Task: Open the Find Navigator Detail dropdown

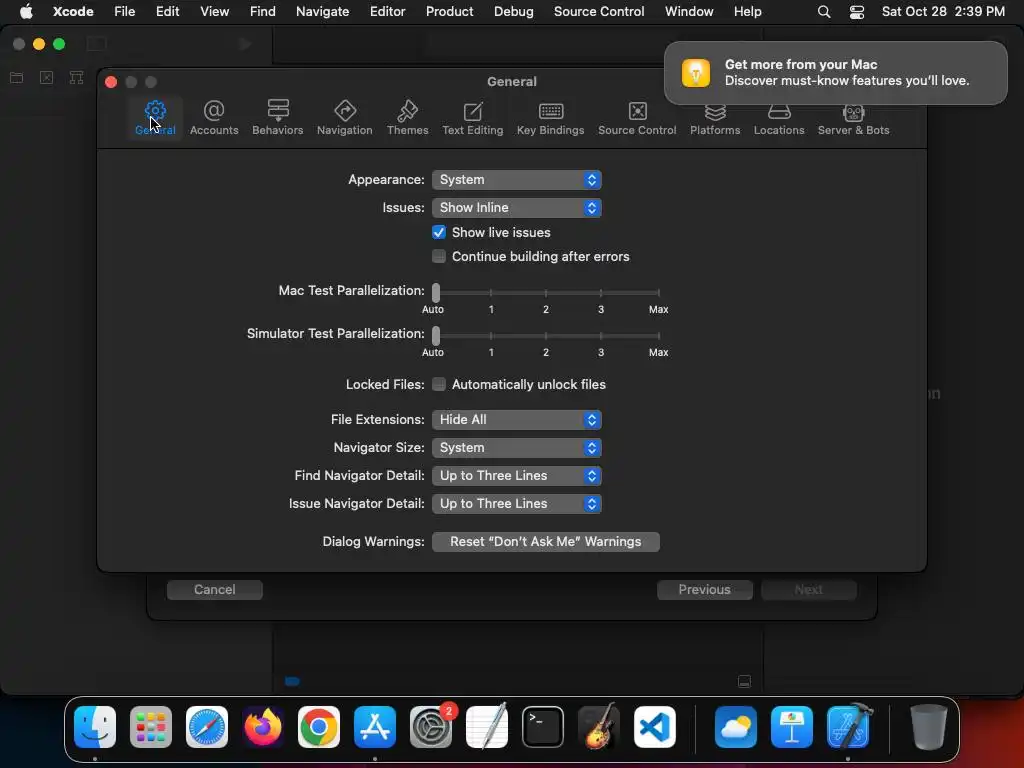Action: coord(517,476)
